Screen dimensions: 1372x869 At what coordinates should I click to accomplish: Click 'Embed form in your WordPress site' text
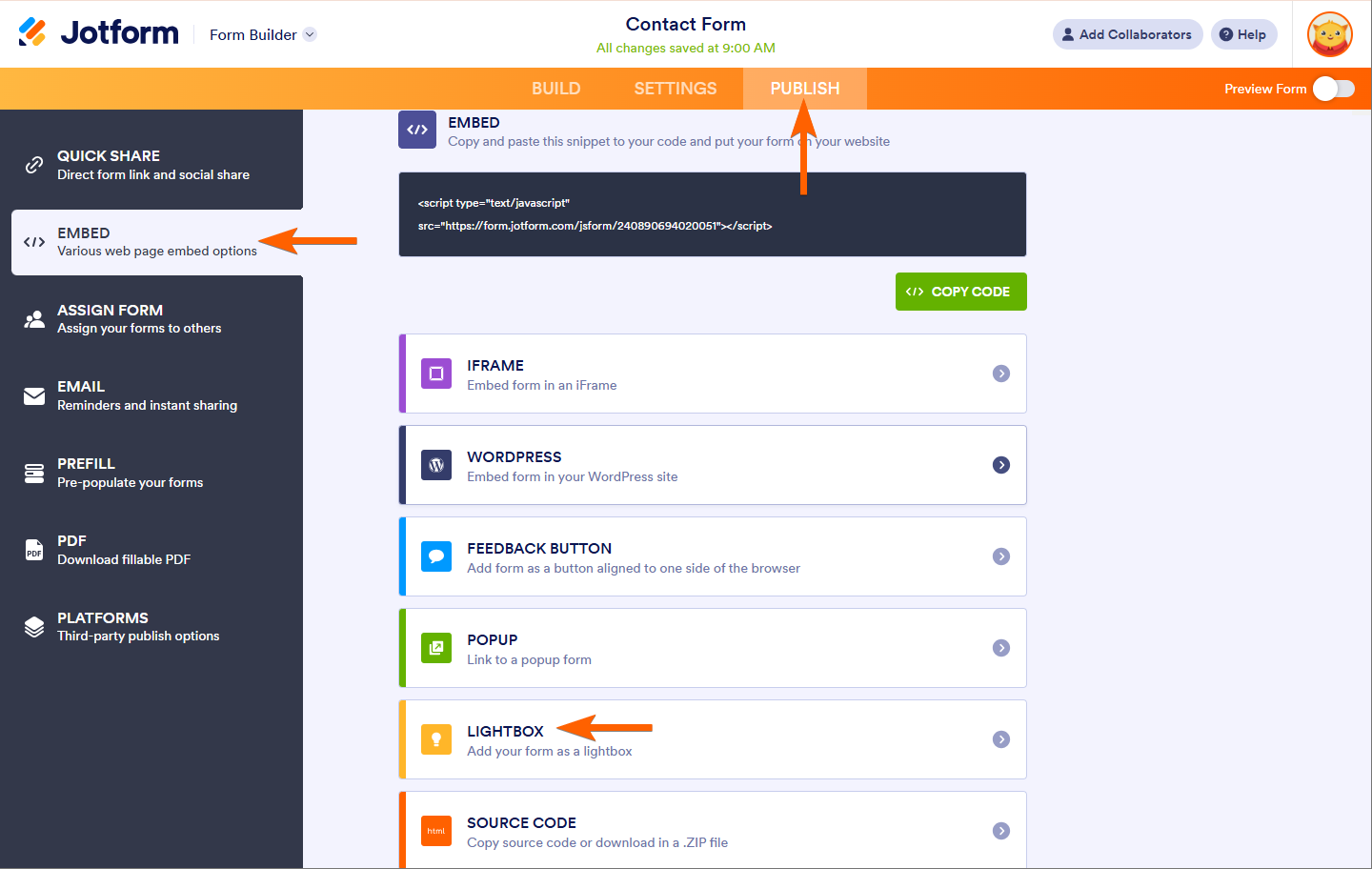pyautogui.click(x=573, y=476)
